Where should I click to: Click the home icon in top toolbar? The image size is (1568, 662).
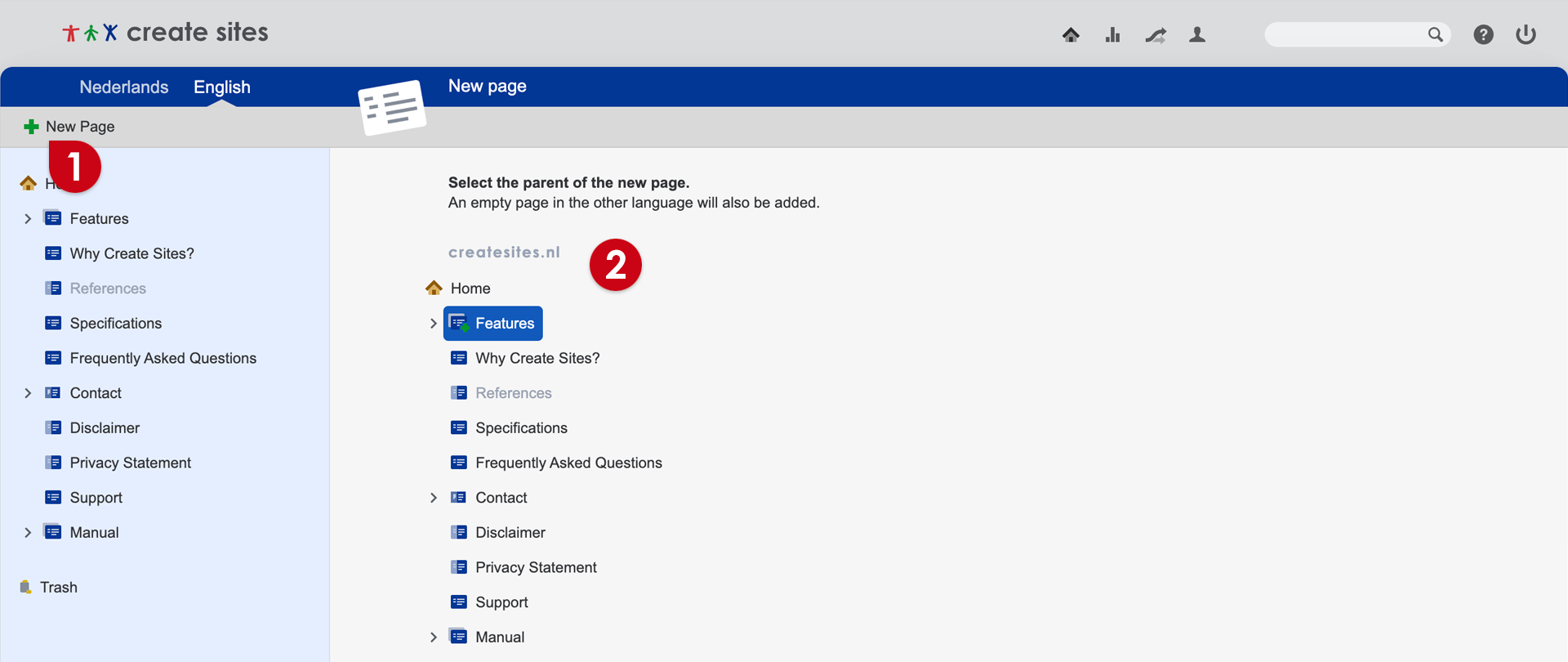pos(1071,34)
